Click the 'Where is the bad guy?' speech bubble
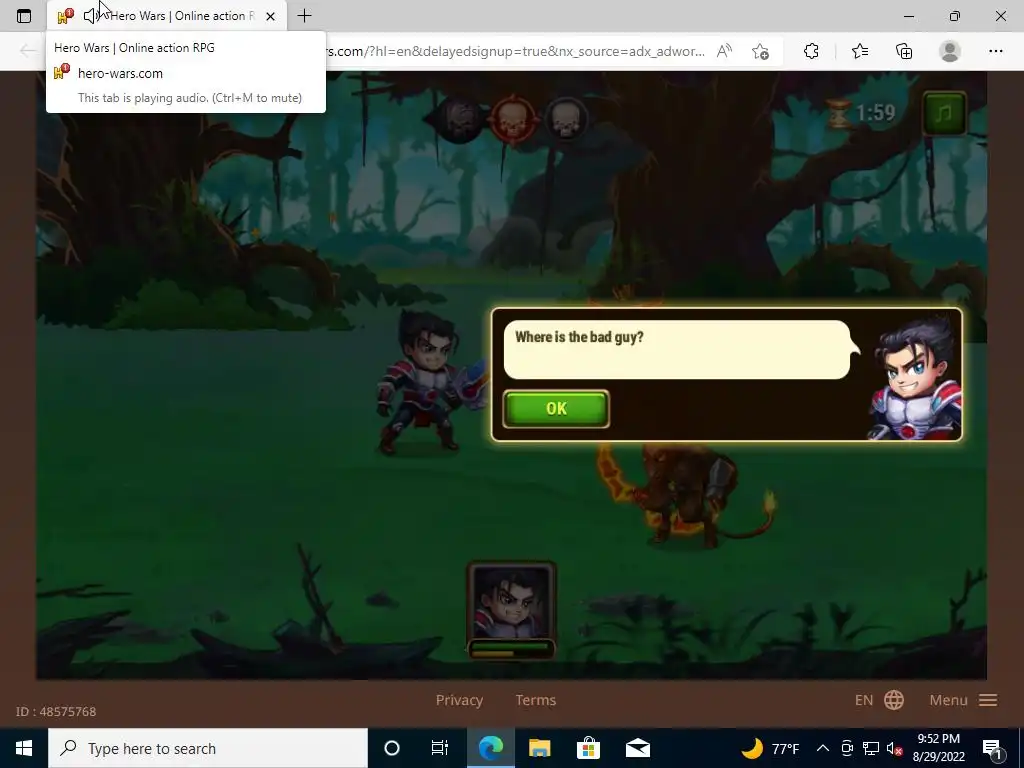Screen dimensions: 1024x768 677,349
